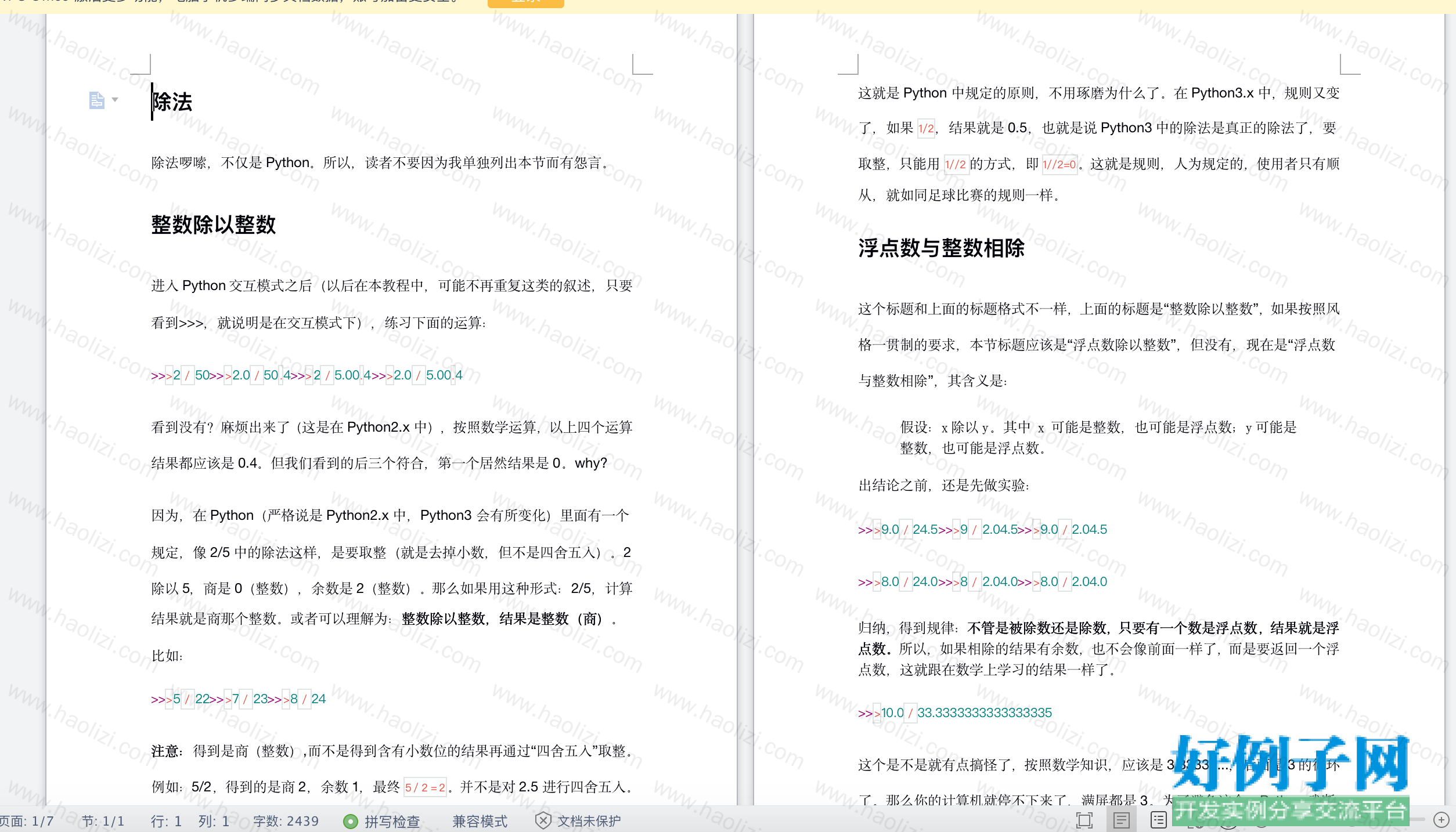
Task: Click the code line >>>10.0 / 33.333333333333335
Action: (955, 713)
